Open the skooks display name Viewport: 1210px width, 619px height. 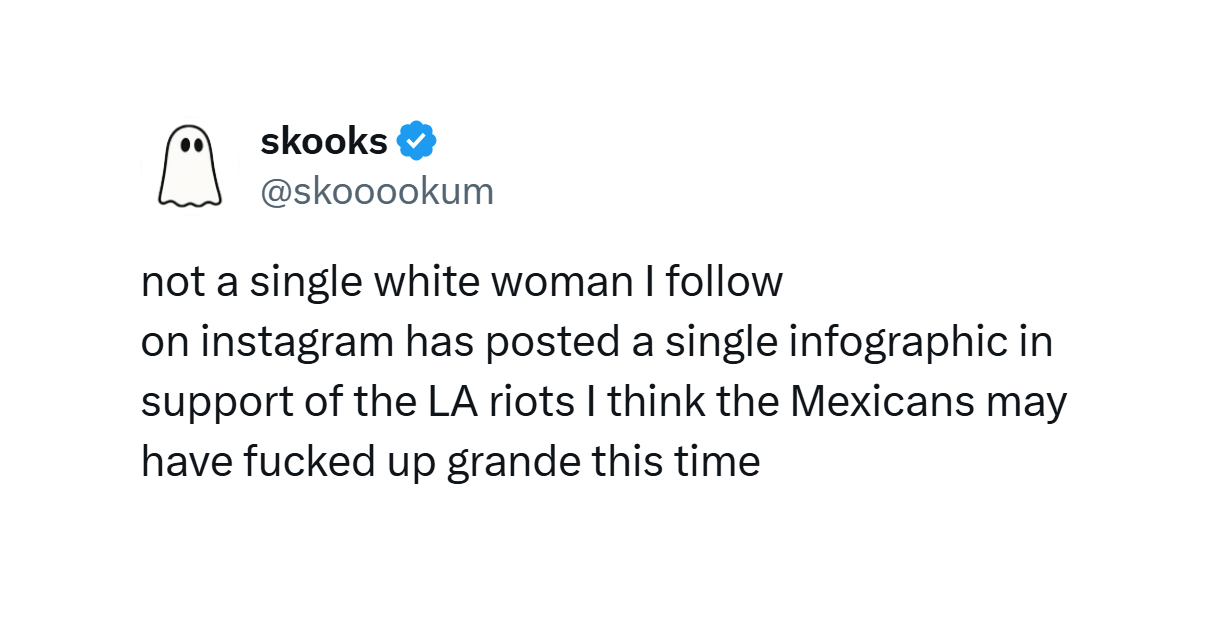tap(324, 141)
